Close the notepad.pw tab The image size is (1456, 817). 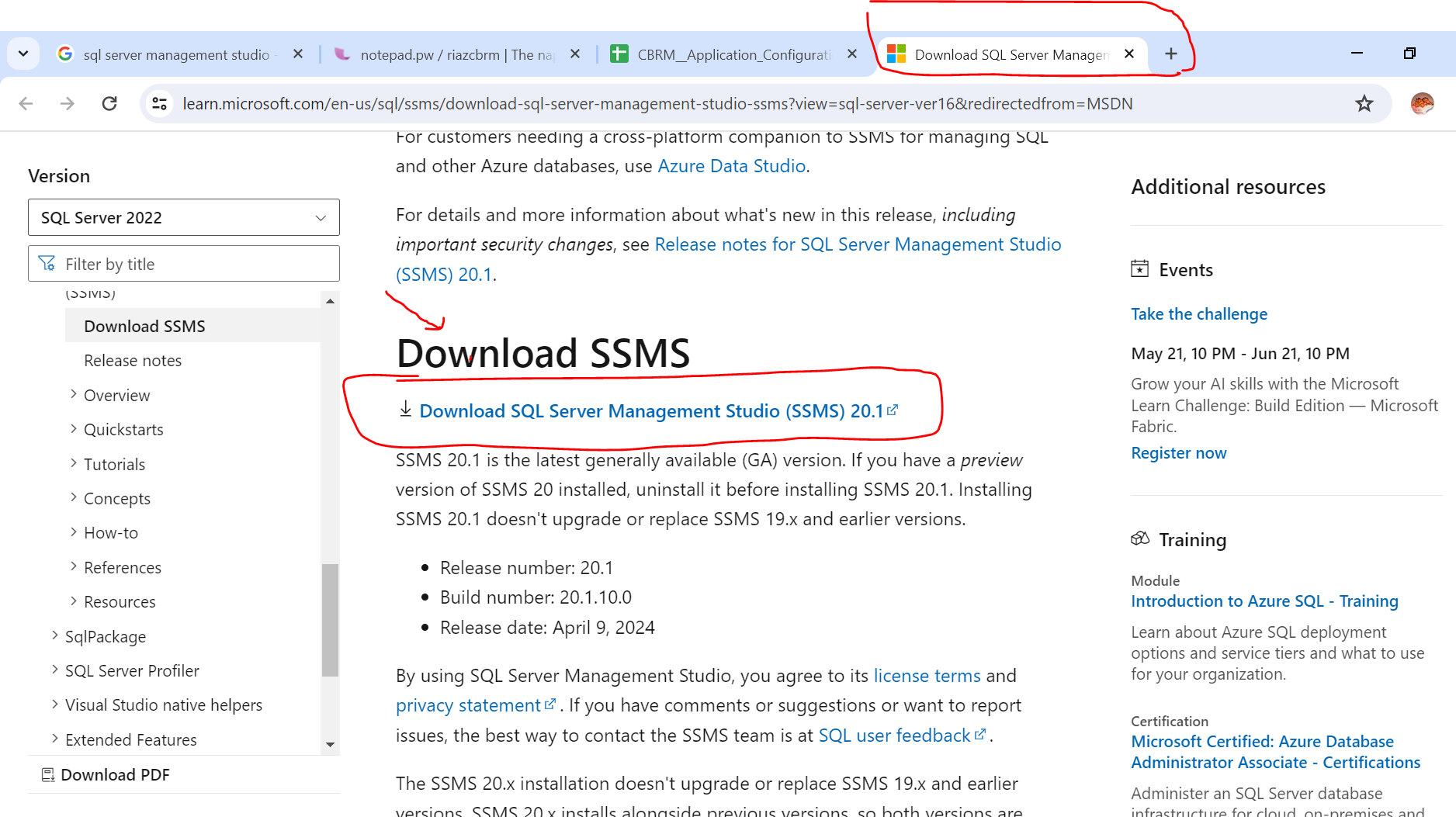click(x=575, y=54)
